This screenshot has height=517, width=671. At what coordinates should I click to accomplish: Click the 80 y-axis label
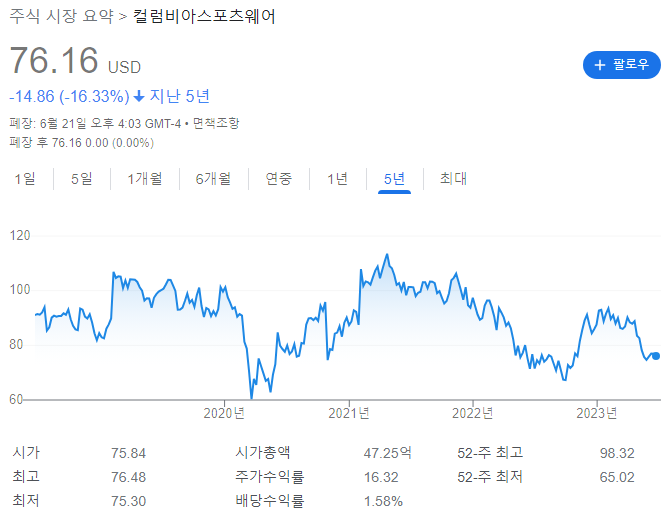16,345
